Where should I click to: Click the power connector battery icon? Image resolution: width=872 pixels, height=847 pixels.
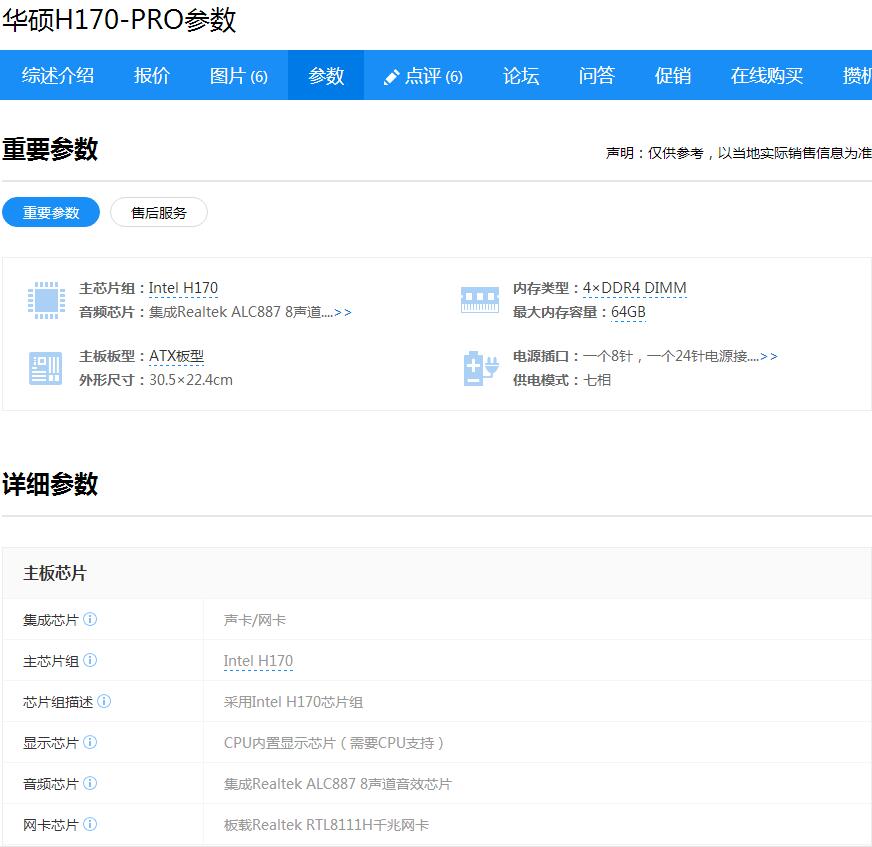point(480,368)
